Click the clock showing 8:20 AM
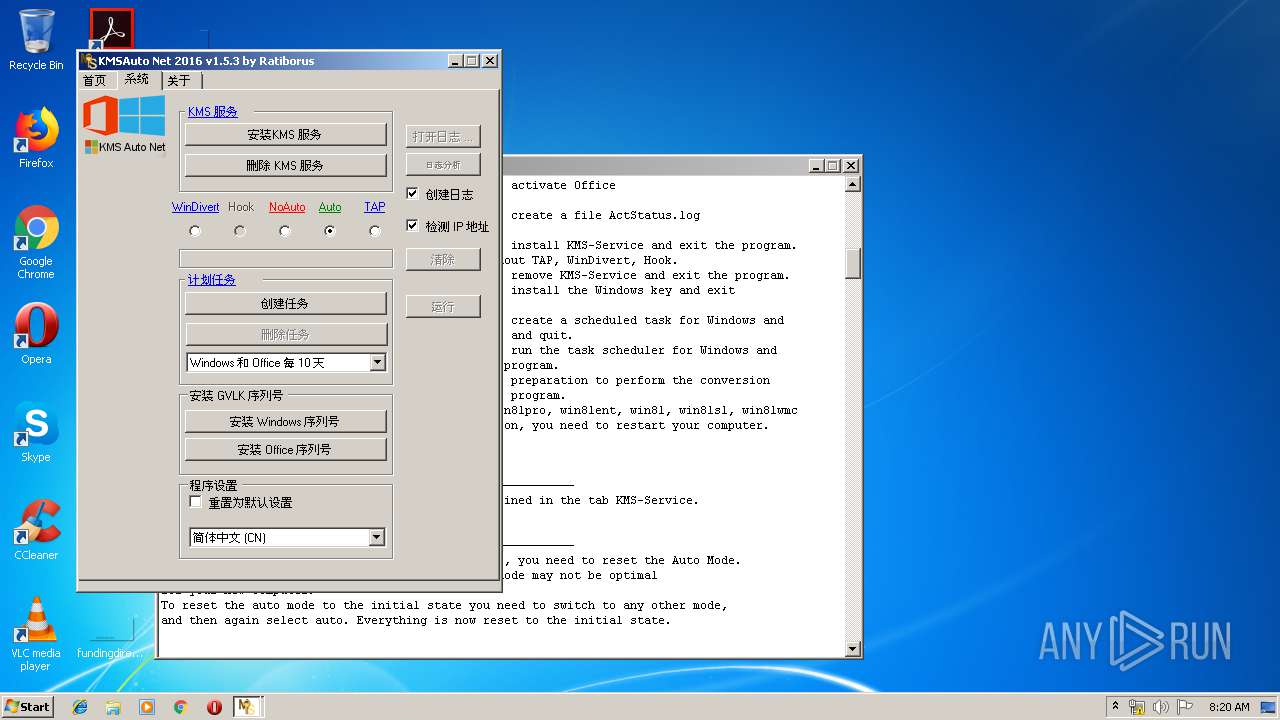The image size is (1280, 720). (x=1229, y=707)
